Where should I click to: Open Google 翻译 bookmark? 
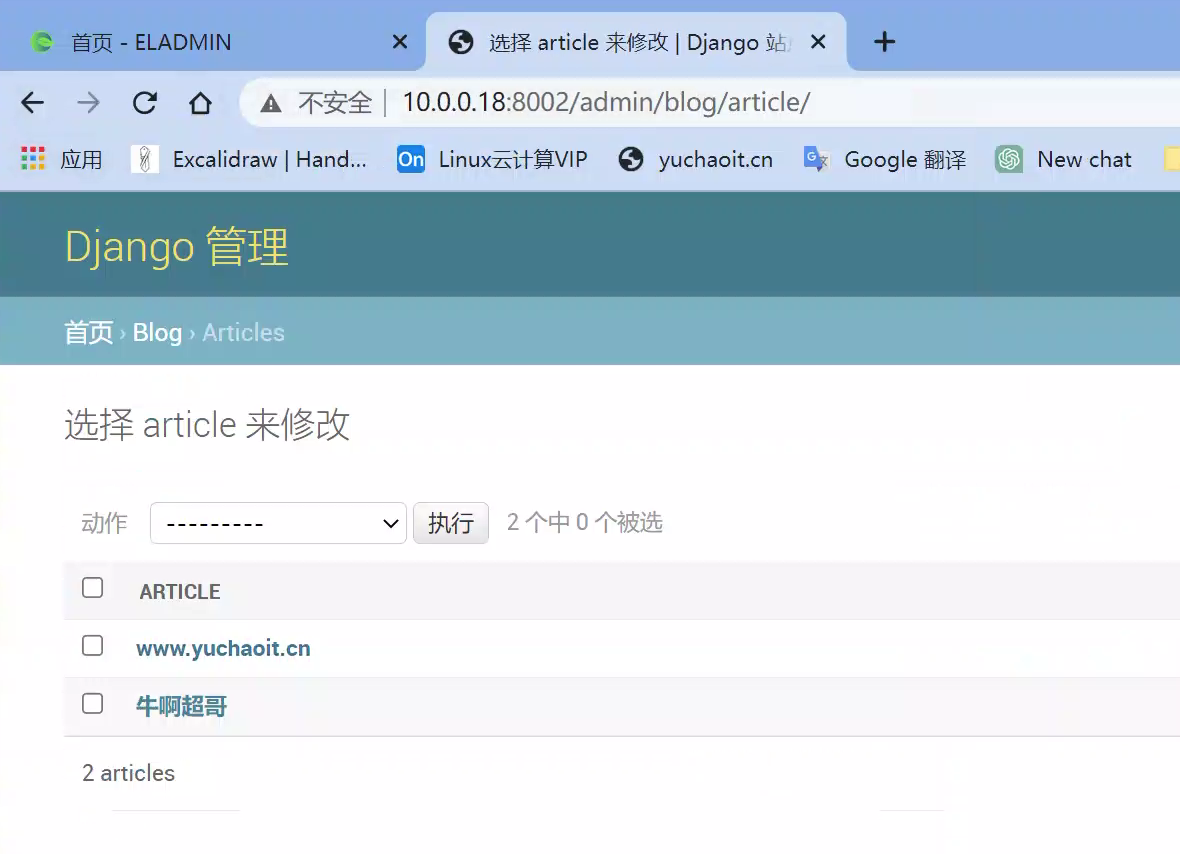885,159
